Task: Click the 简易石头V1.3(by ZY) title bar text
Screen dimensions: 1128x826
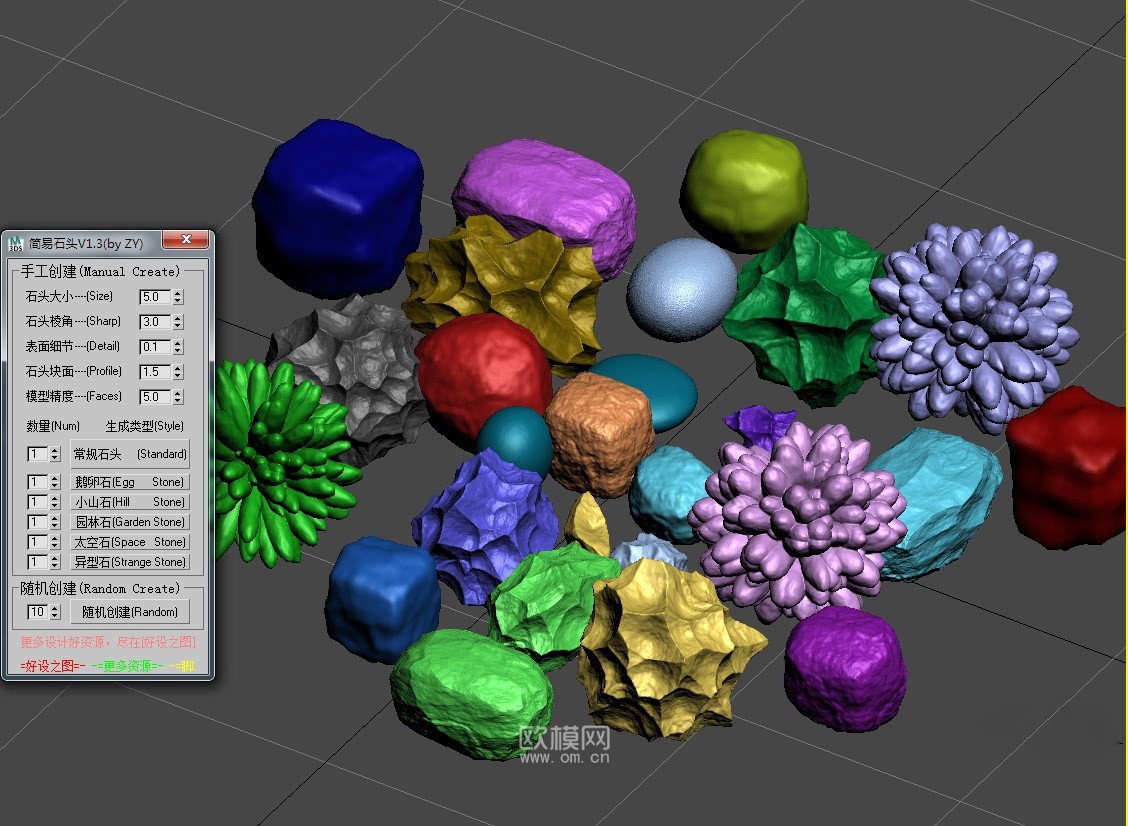Action: (x=86, y=243)
